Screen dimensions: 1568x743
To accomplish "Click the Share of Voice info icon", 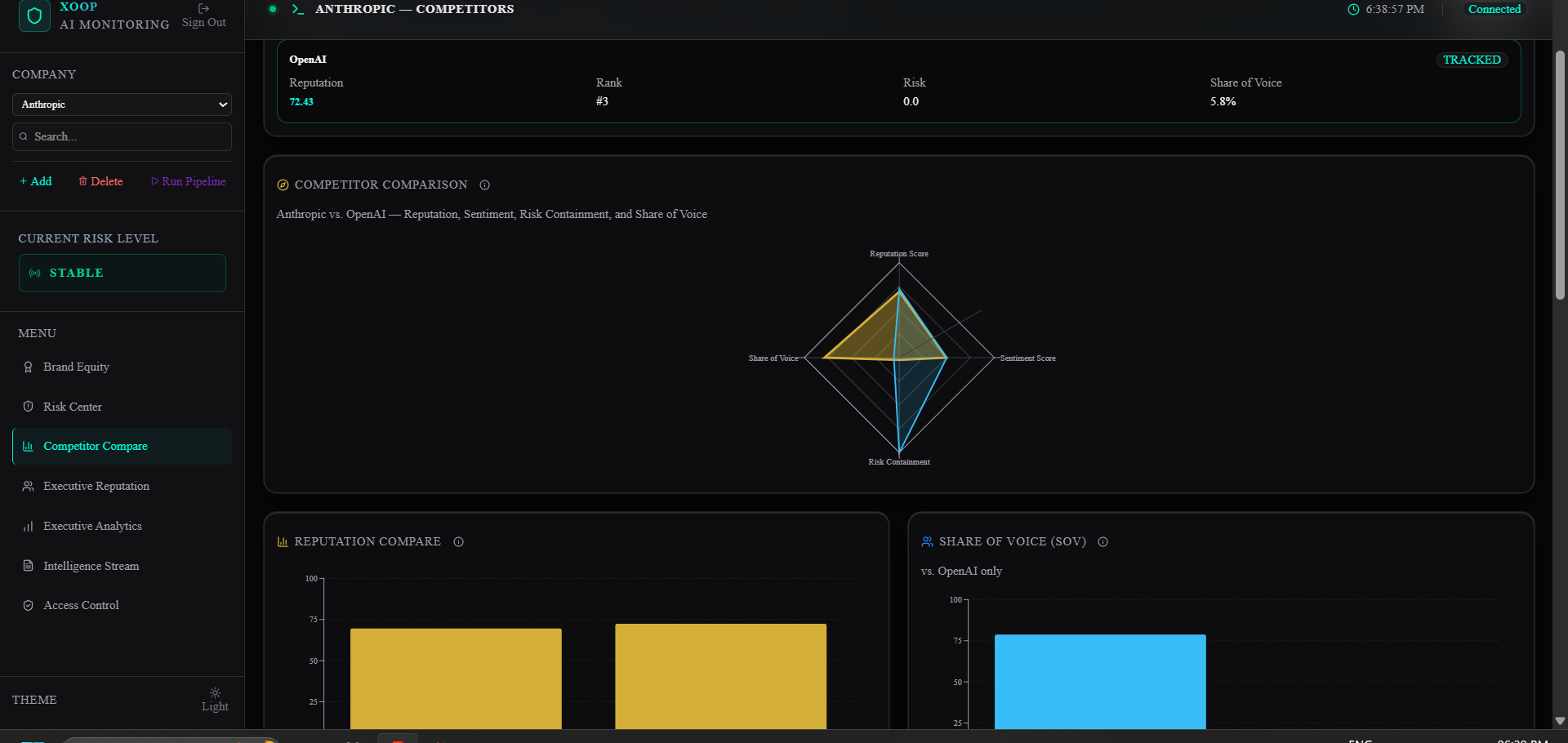I will point(1102,541).
